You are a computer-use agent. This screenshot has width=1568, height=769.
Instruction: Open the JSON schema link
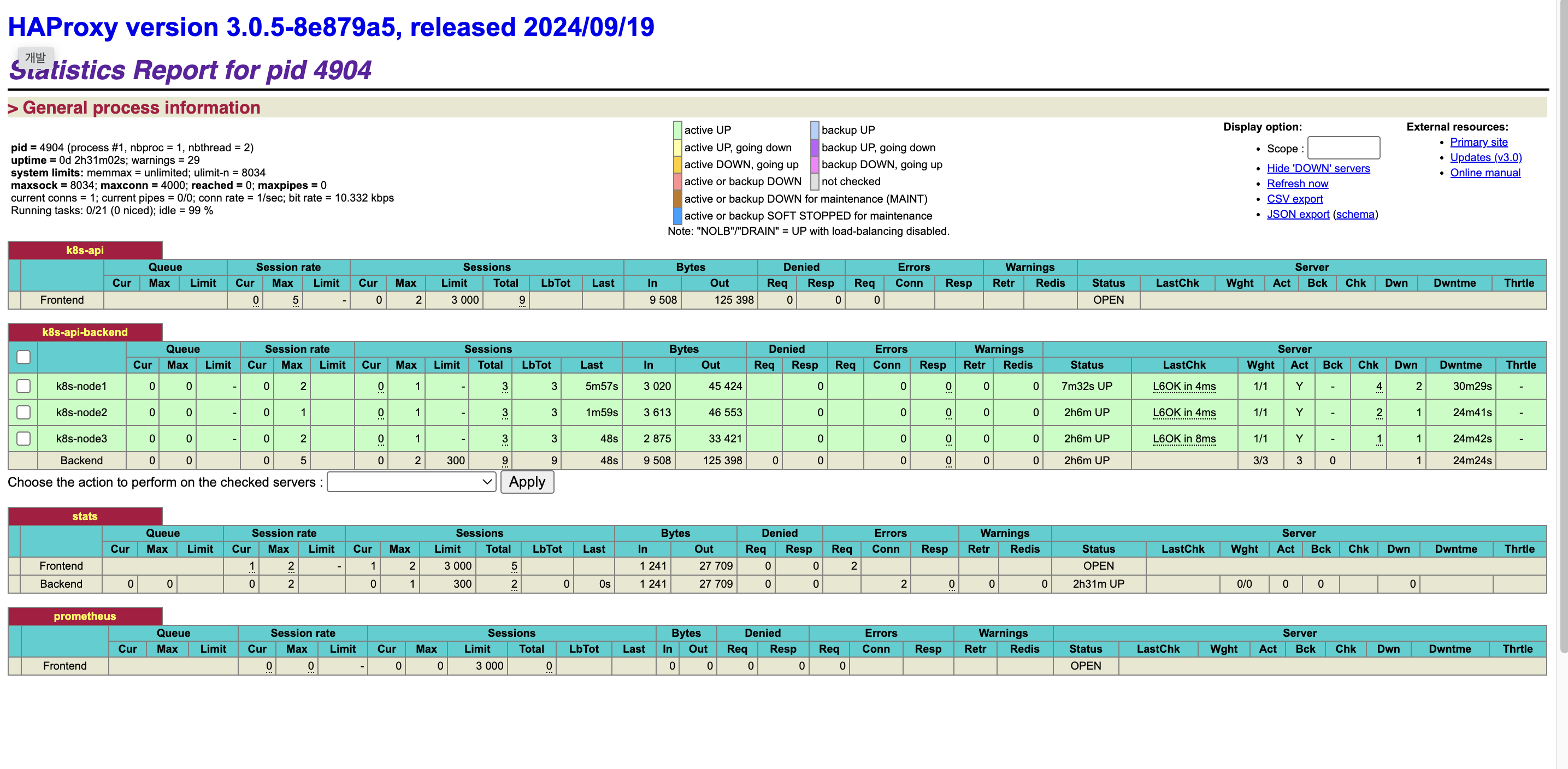tap(1354, 214)
